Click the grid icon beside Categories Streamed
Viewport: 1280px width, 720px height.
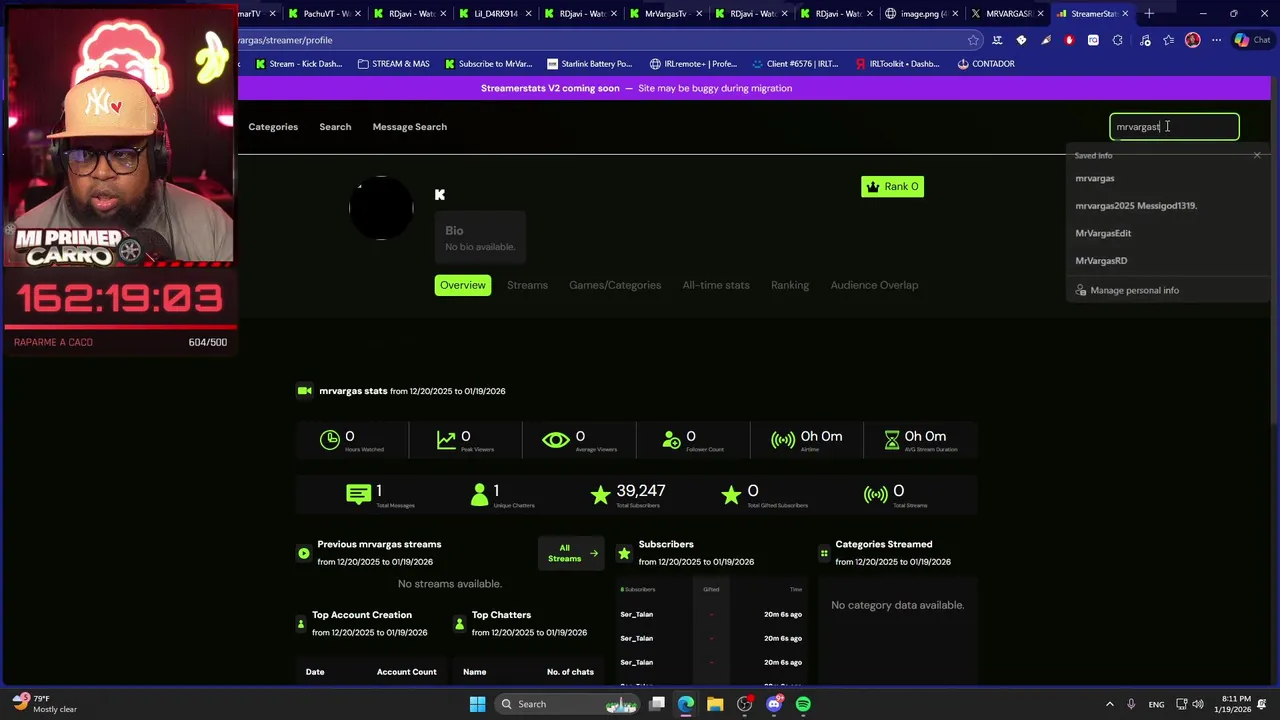coord(824,553)
